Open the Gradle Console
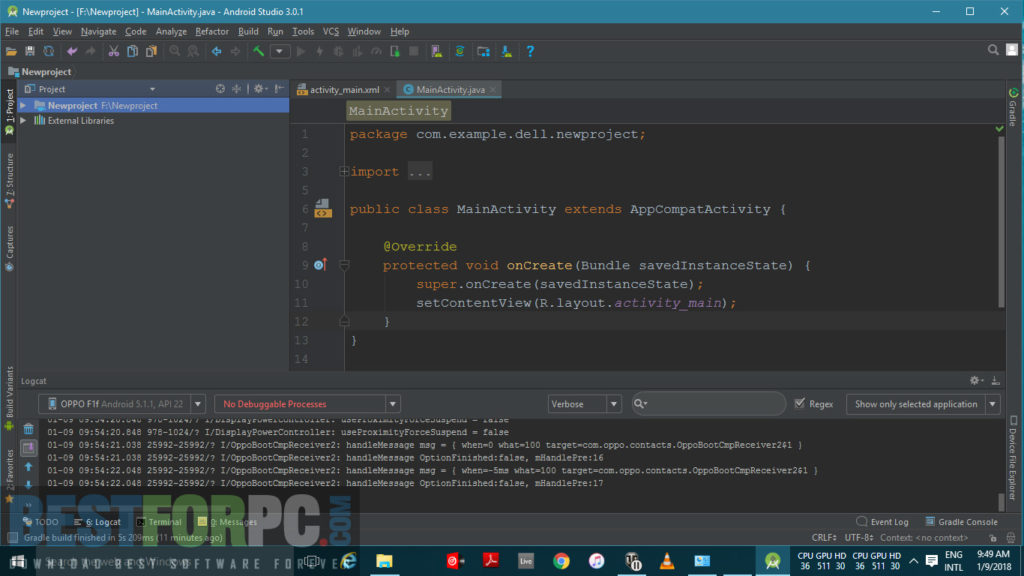This screenshot has height=576, width=1024. (x=961, y=522)
